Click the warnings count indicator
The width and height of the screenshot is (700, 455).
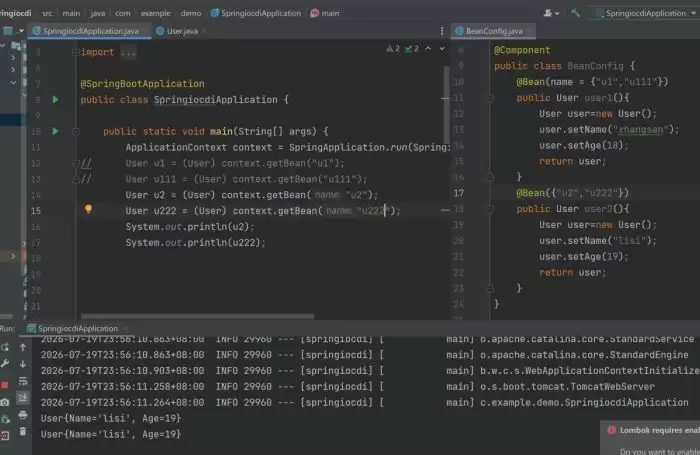393,49
